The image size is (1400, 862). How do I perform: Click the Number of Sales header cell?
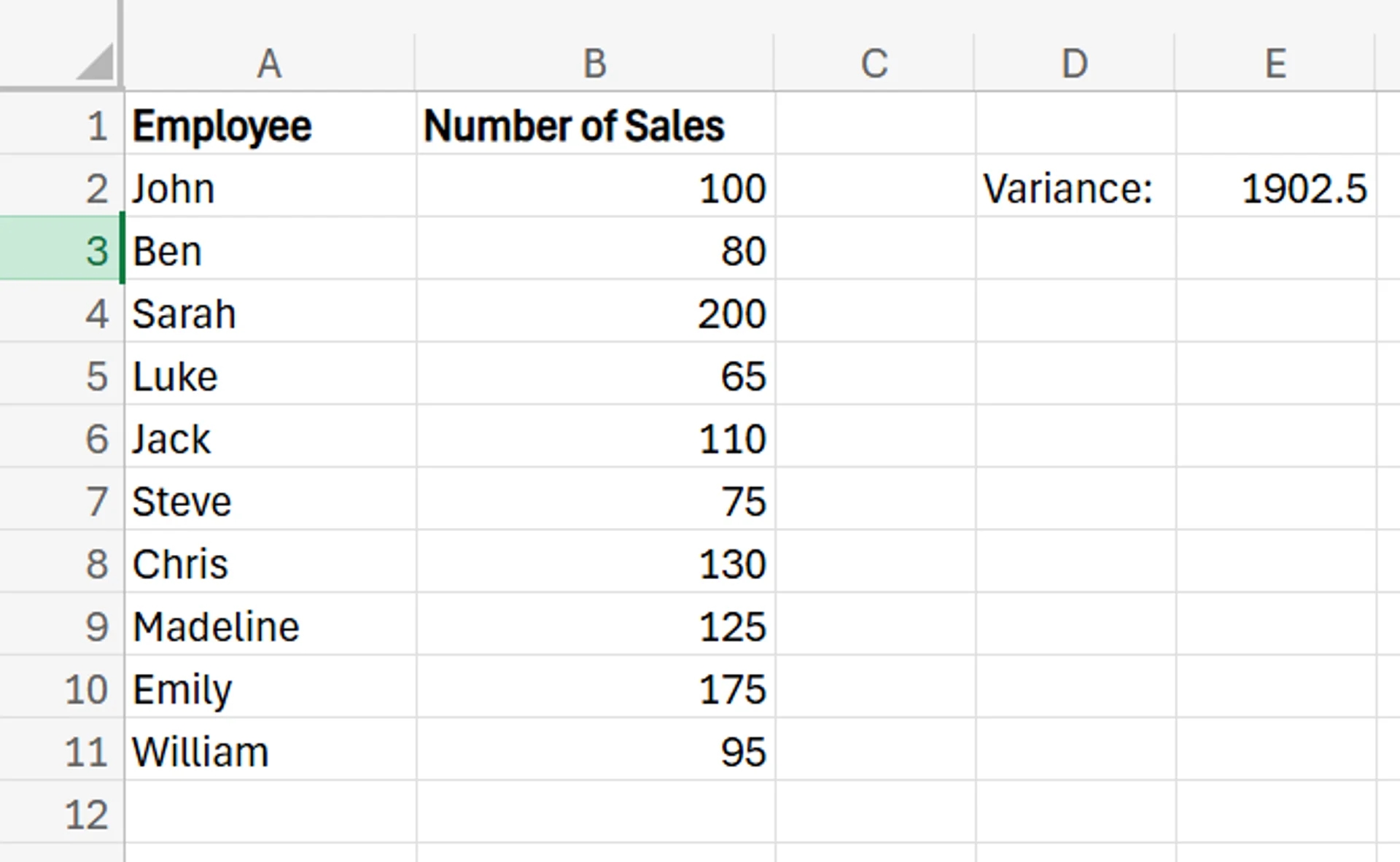pyautogui.click(x=594, y=125)
